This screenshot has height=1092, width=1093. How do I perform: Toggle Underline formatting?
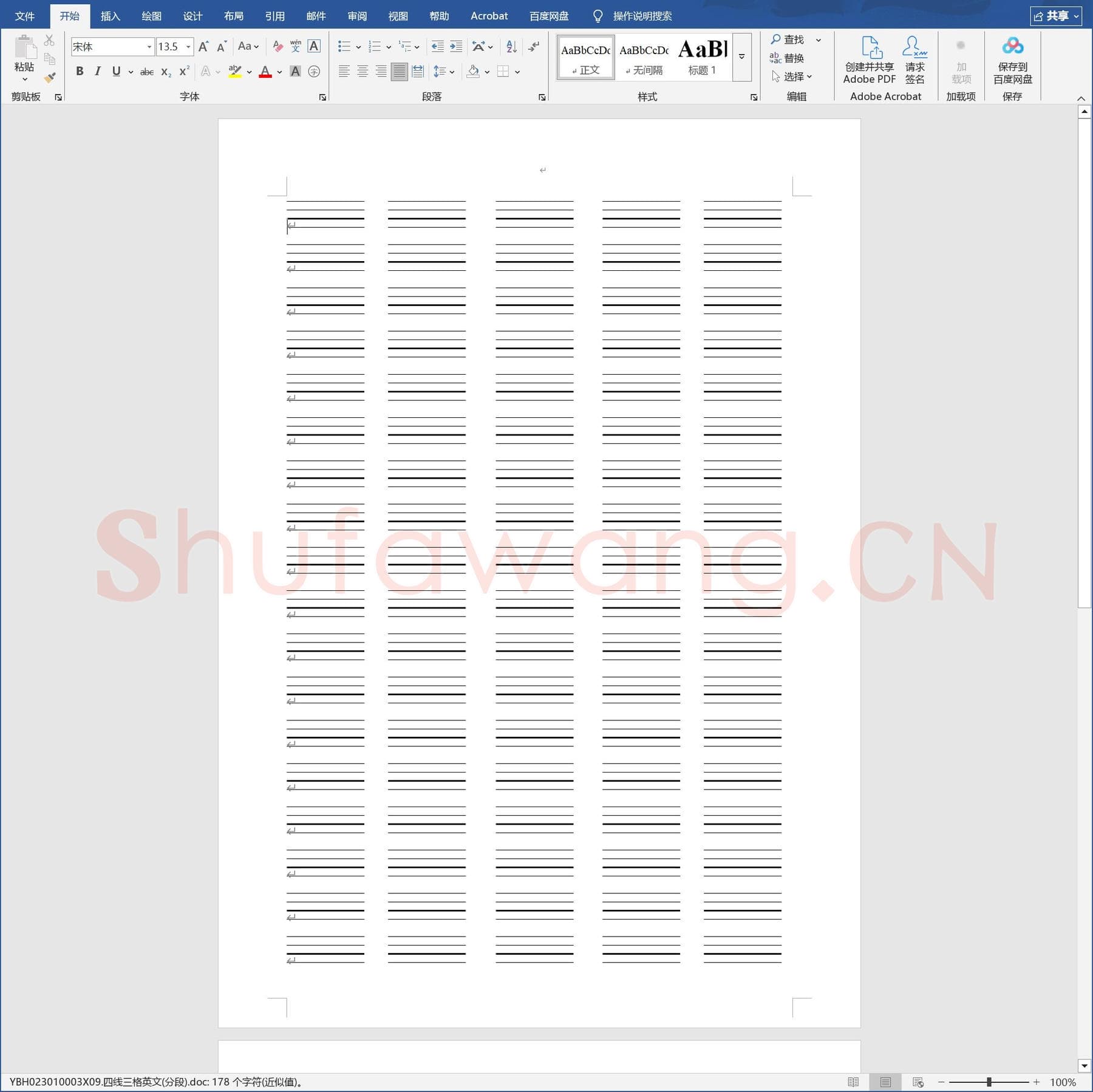pos(116,72)
